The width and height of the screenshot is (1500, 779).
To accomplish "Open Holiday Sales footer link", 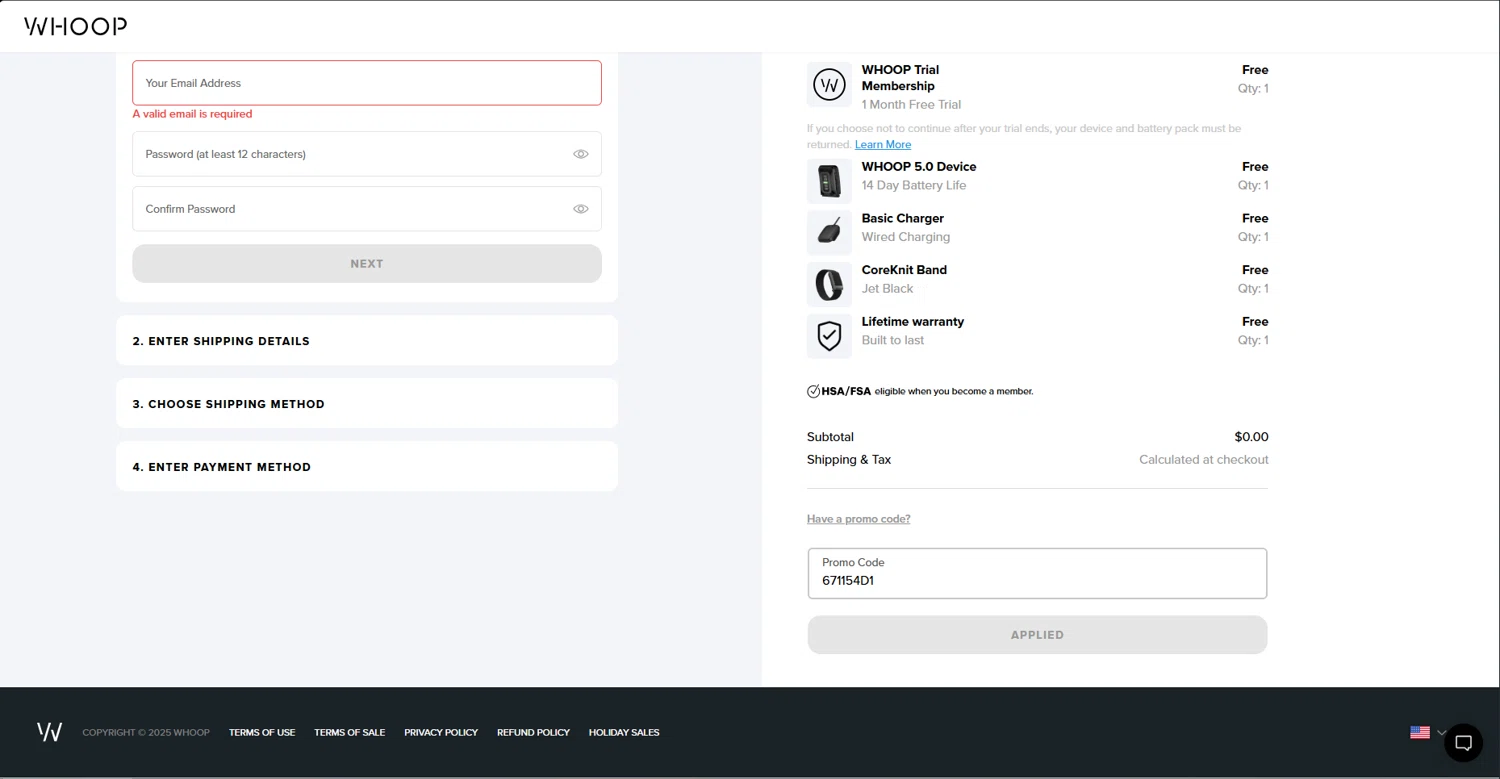I will pos(624,733).
